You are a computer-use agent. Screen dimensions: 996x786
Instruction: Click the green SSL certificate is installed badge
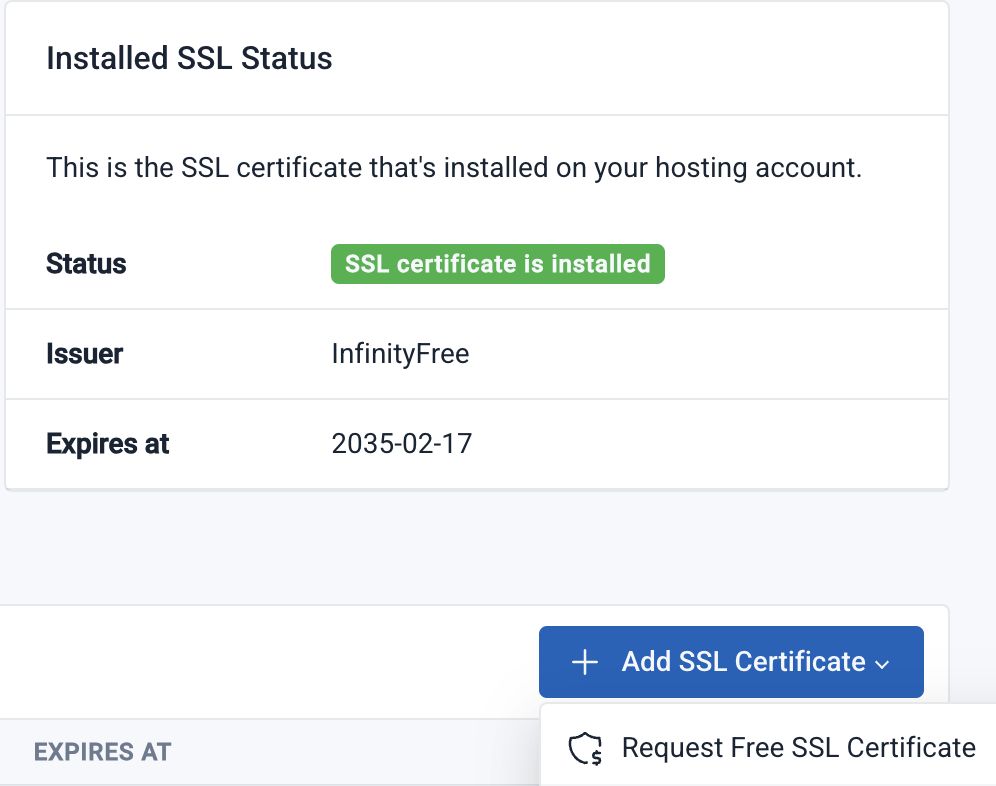point(497,264)
